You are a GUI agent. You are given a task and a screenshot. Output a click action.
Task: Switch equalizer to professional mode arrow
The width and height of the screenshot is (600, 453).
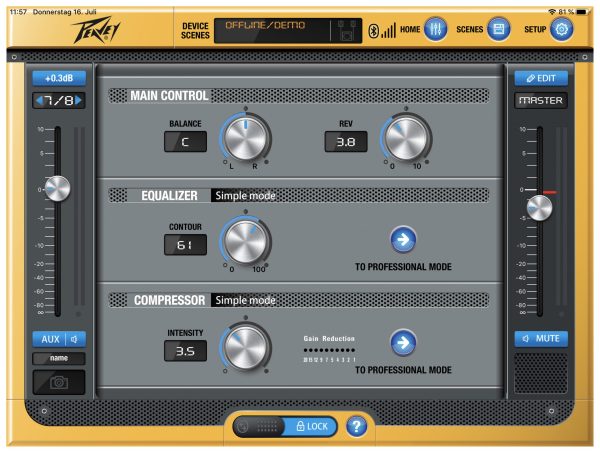[x=403, y=240]
